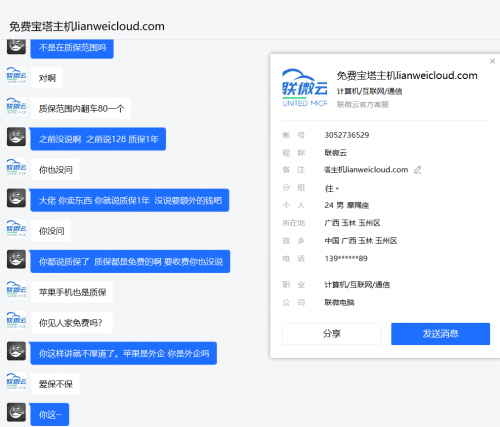Click the message bubble 苹果手机也是质保
500x427 pixels.
pos(72,292)
